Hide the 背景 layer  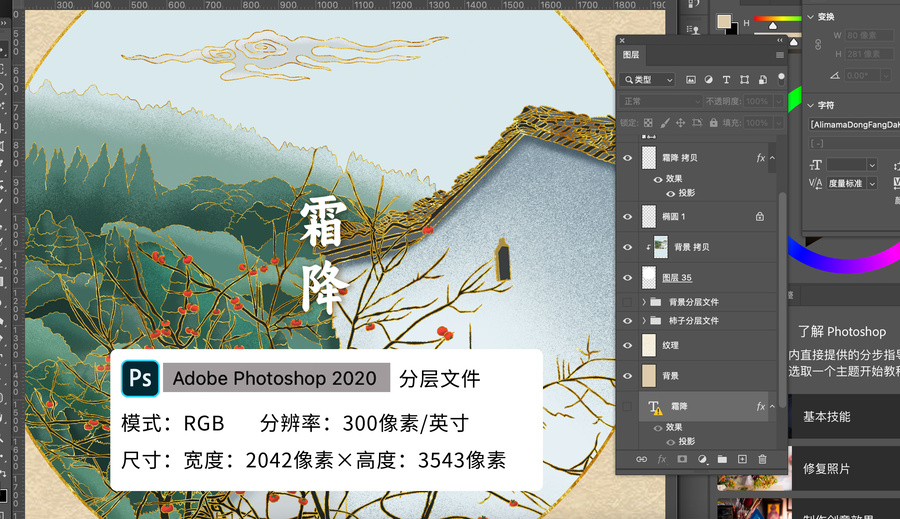(x=627, y=376)
